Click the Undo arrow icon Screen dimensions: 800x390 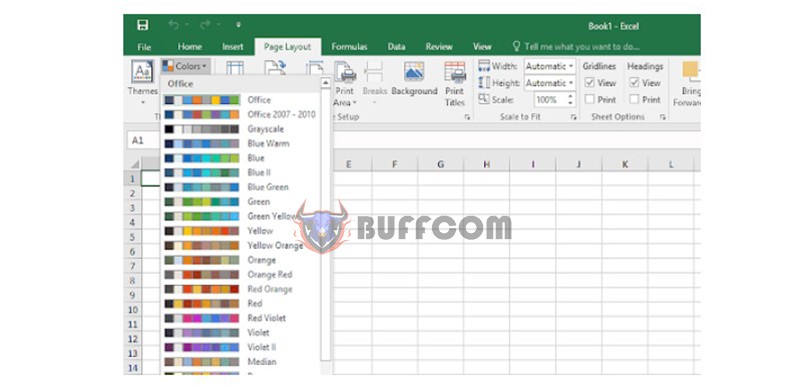(173, 25)
